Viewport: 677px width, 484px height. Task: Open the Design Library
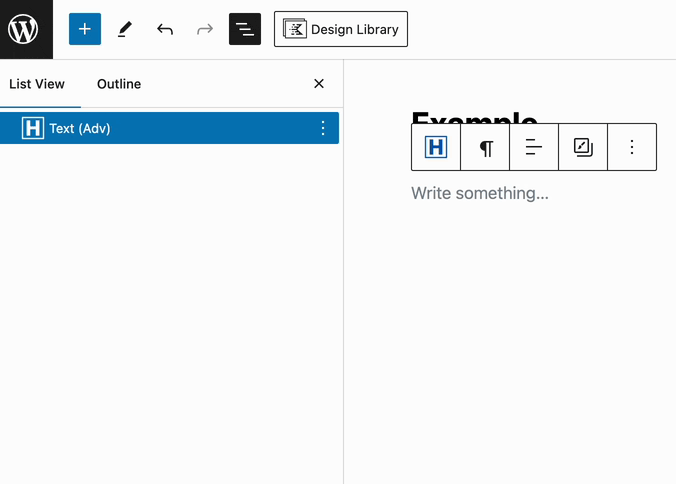tap(341, 29)
